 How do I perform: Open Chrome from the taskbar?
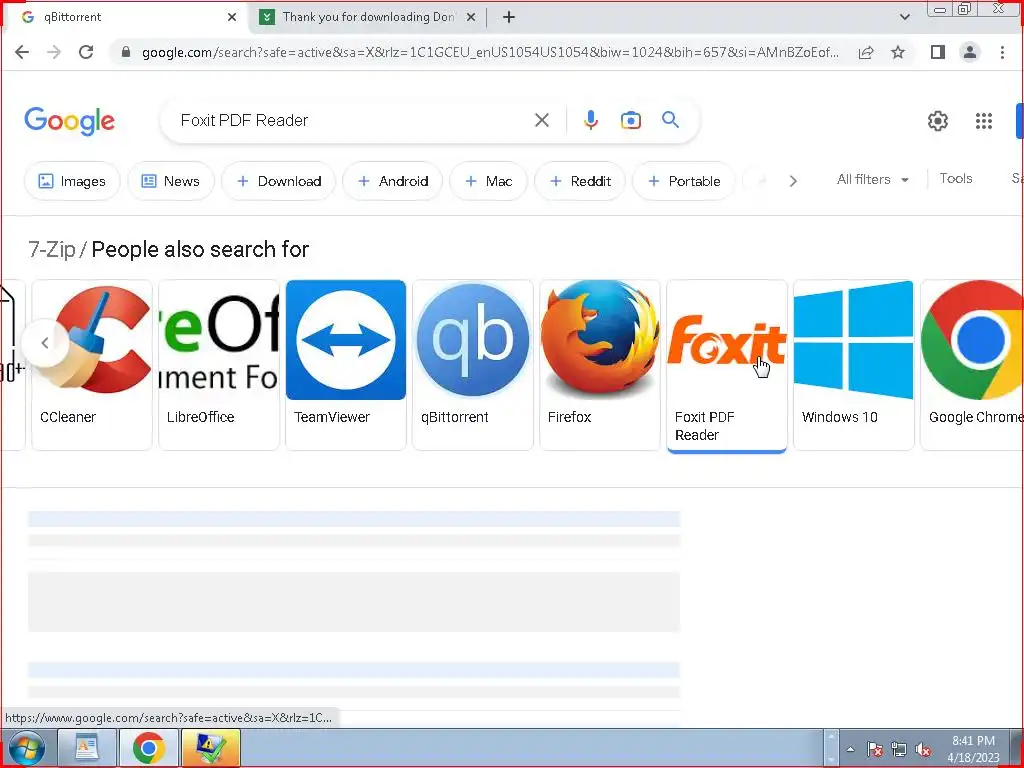149,748
